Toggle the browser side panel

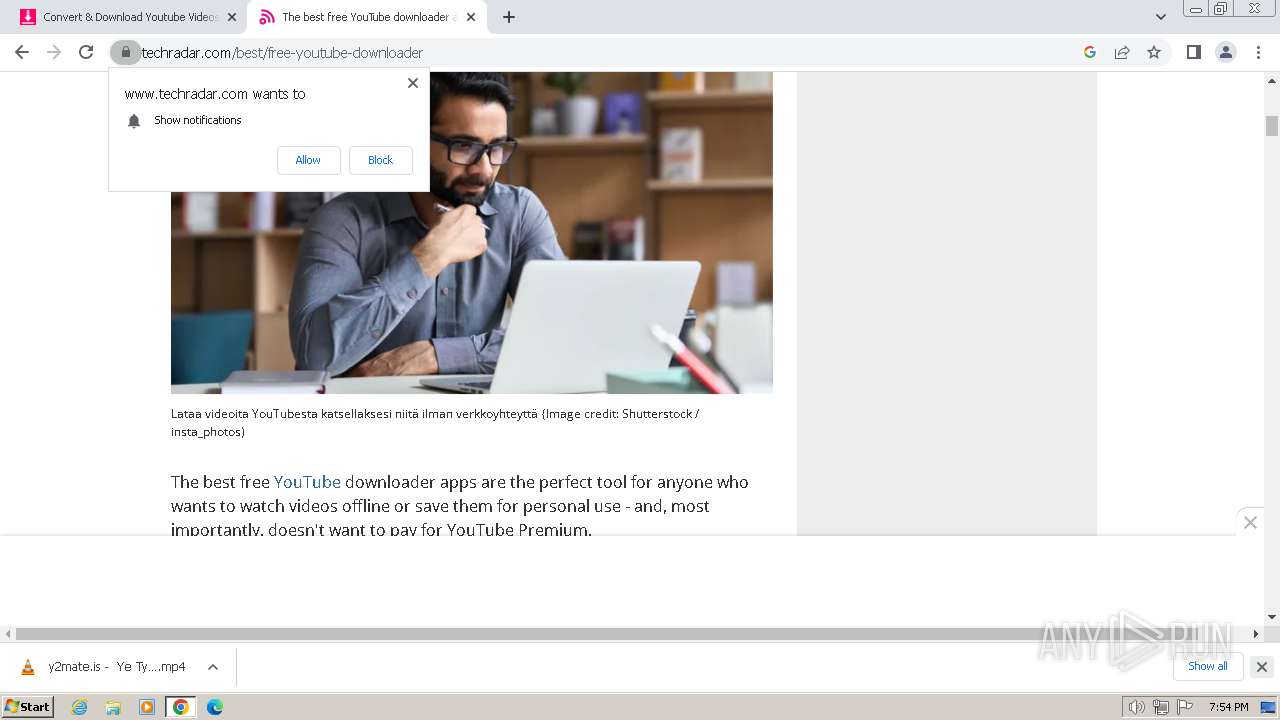(1193, 52)
